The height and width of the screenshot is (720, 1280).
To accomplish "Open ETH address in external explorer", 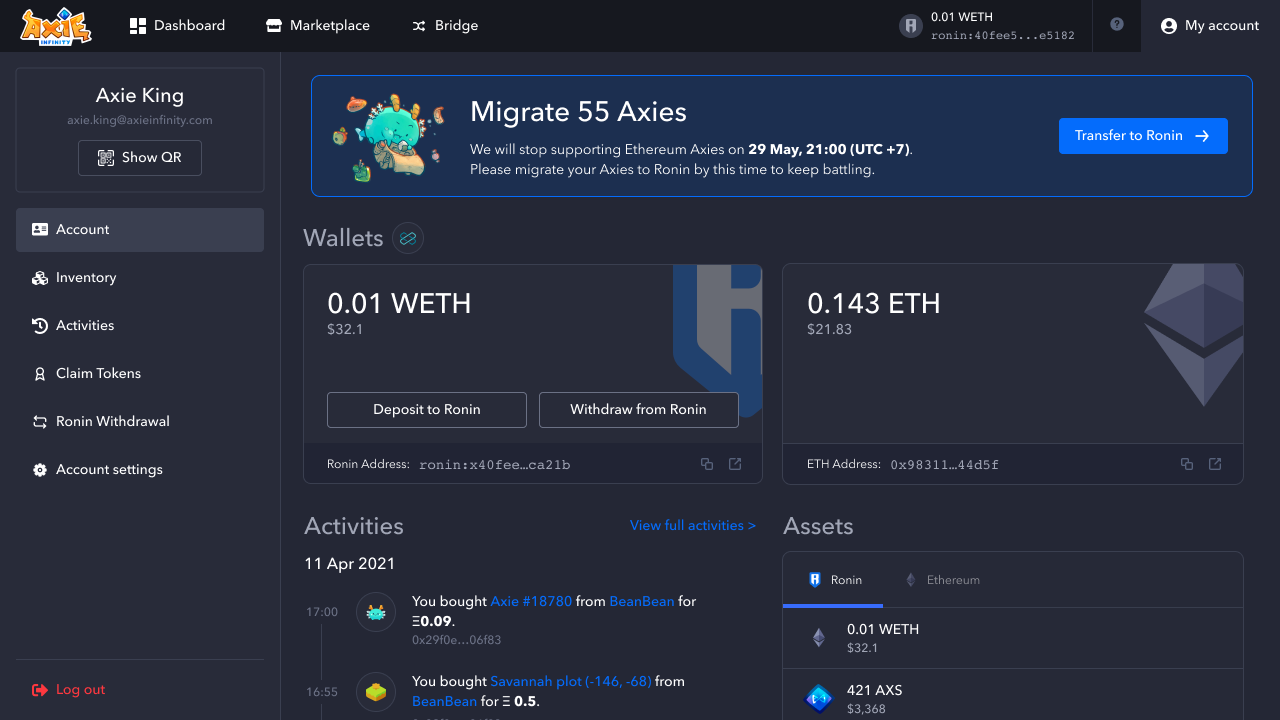I will click(1215, 464).
